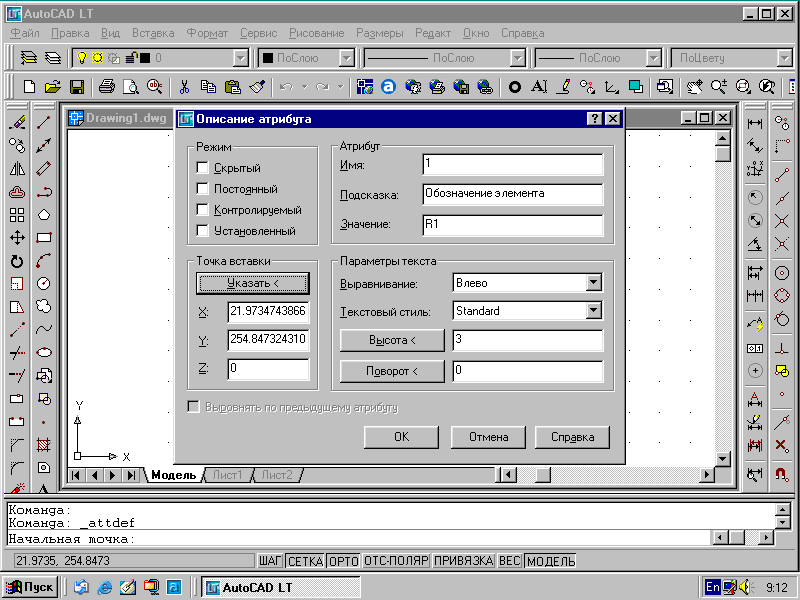Open the Текстовый стиль dropdown

pyautogui.click(x=593, y=310)
